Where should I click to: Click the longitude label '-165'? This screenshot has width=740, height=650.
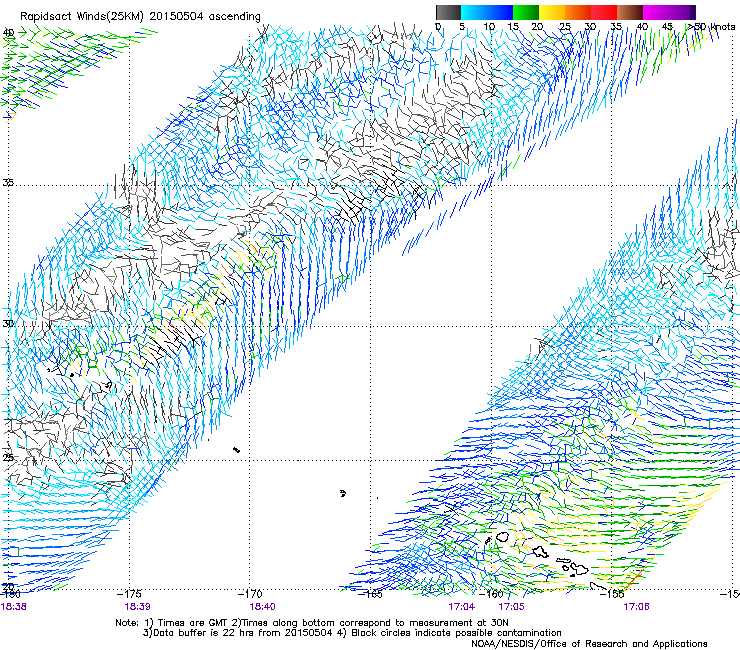[370, 594]
